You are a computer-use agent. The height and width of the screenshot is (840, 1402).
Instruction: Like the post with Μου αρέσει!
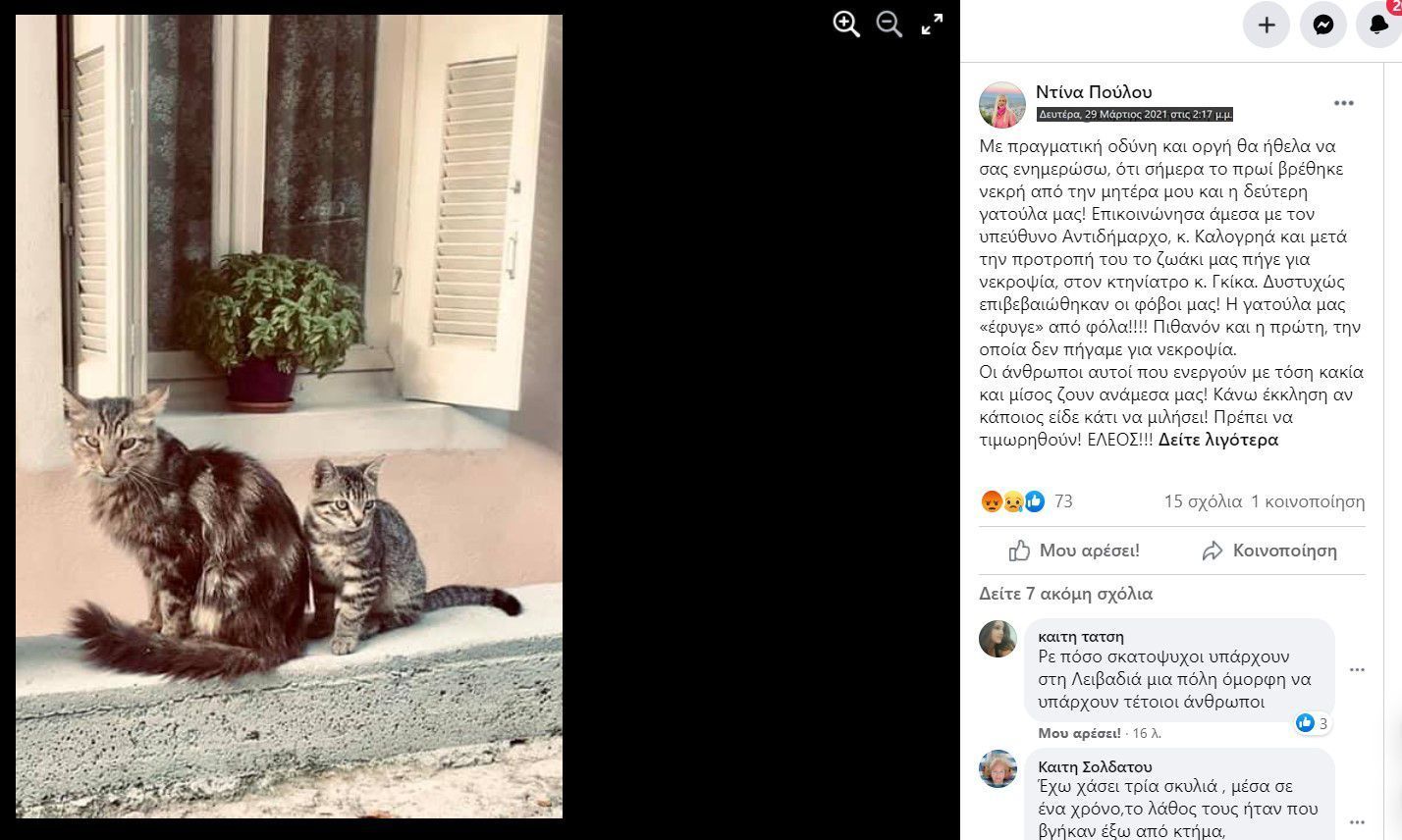(1074, 551)
